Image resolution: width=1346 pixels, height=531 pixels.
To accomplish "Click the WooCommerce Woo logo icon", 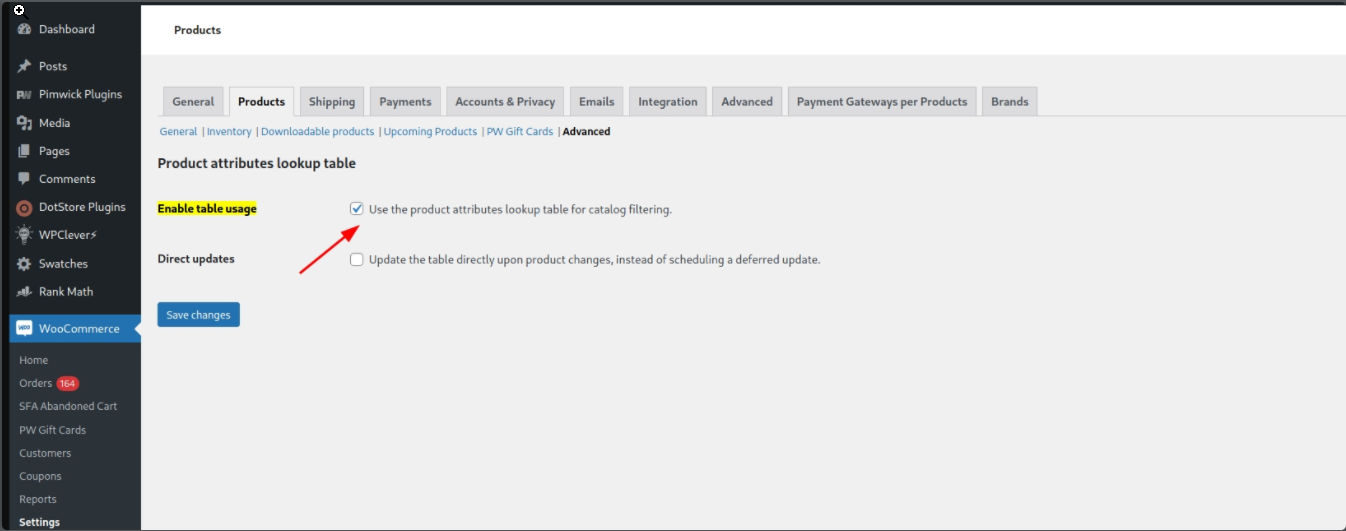I will (x=24, y=328).
